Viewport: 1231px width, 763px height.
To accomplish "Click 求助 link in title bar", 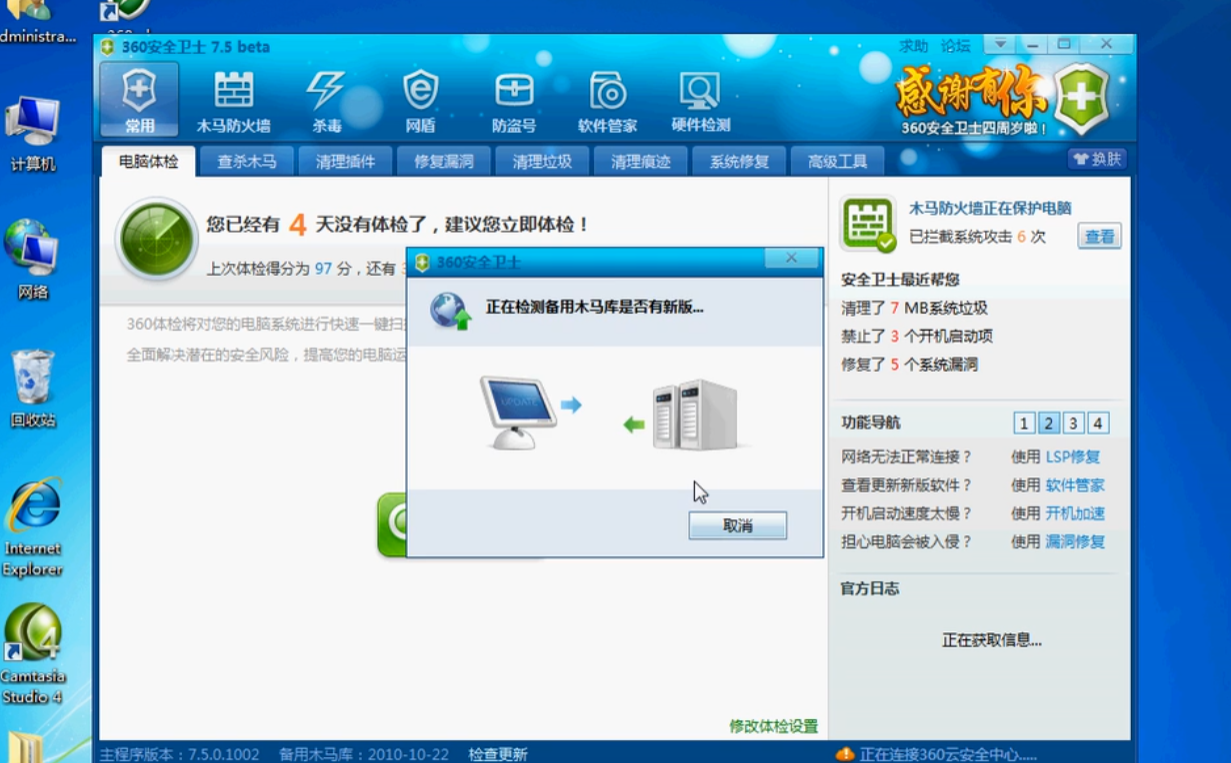I will 913,46.
